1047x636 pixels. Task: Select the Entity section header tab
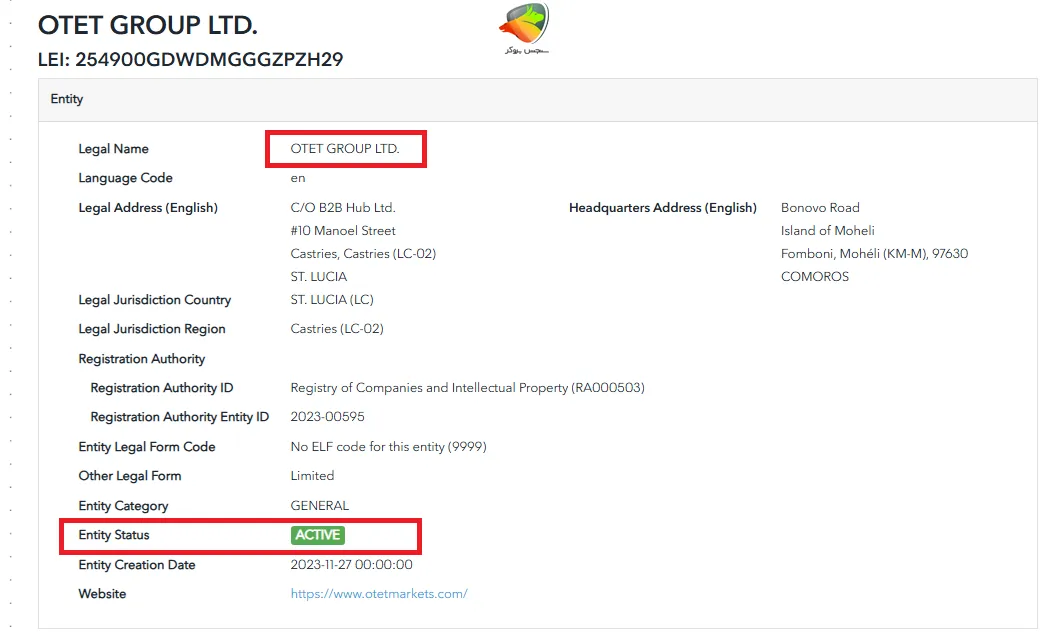click(67, 99)
